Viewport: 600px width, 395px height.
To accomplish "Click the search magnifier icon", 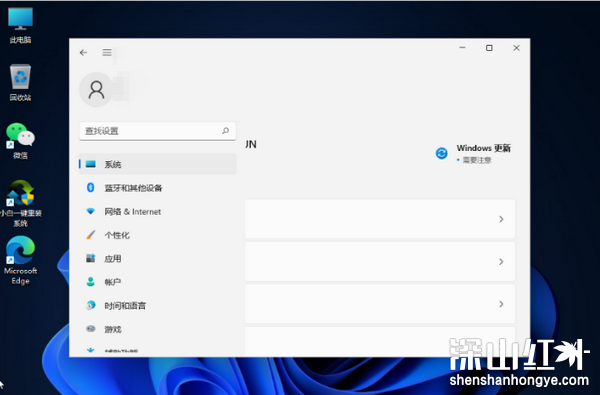I will coord(225,131).
